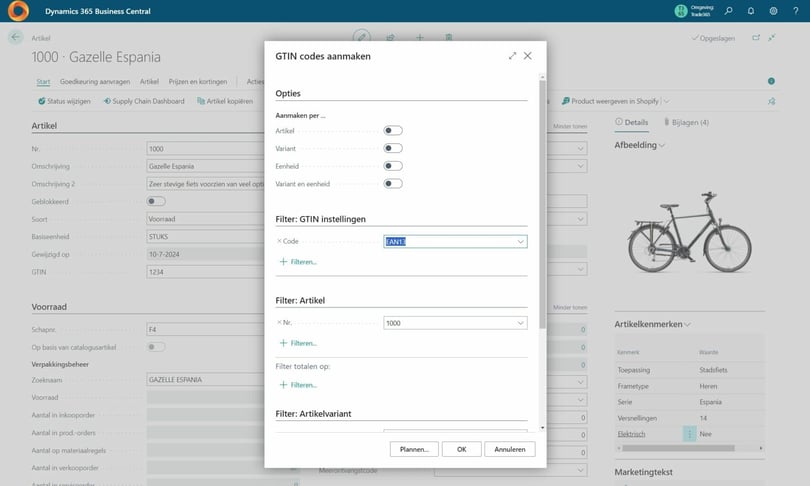Image resolution: width=810 pixels, height=486 pixels.
Task: Add filter under GTIN instellingen
Action: [298, 262]
